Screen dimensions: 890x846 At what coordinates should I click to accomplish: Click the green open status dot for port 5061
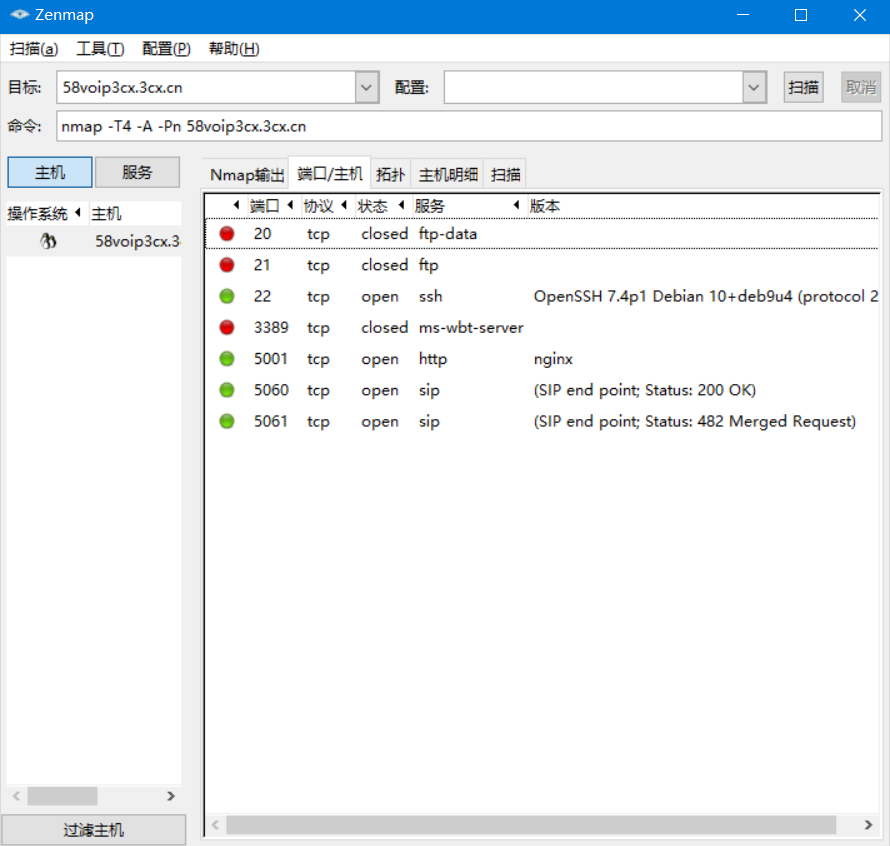point(227,421)
